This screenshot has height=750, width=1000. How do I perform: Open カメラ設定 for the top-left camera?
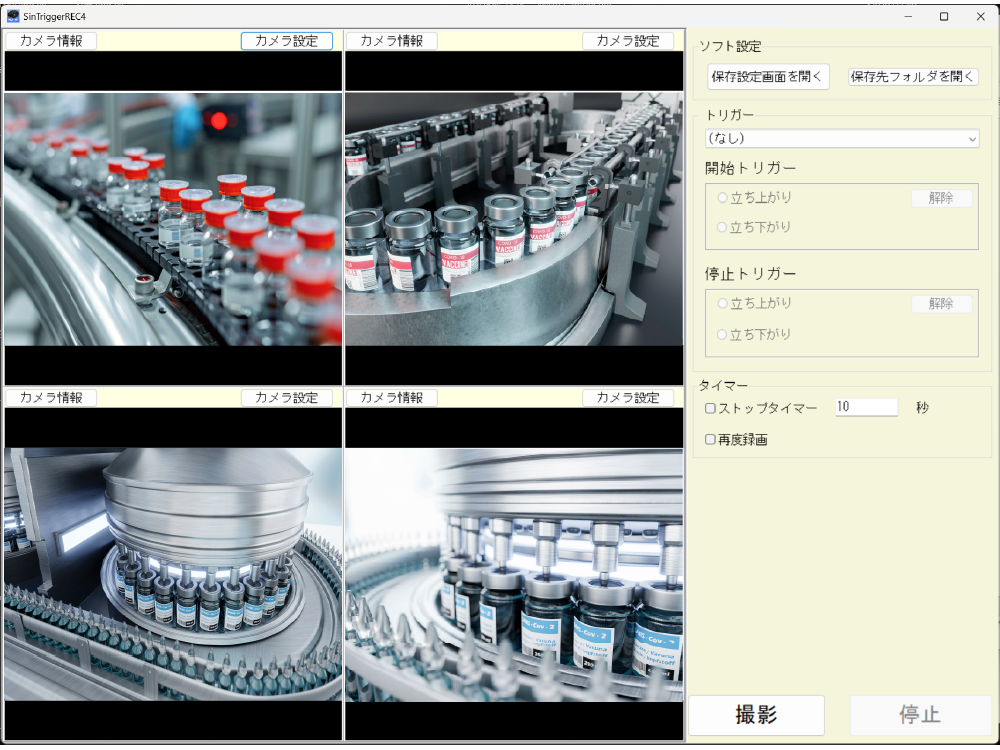(286, 41)
